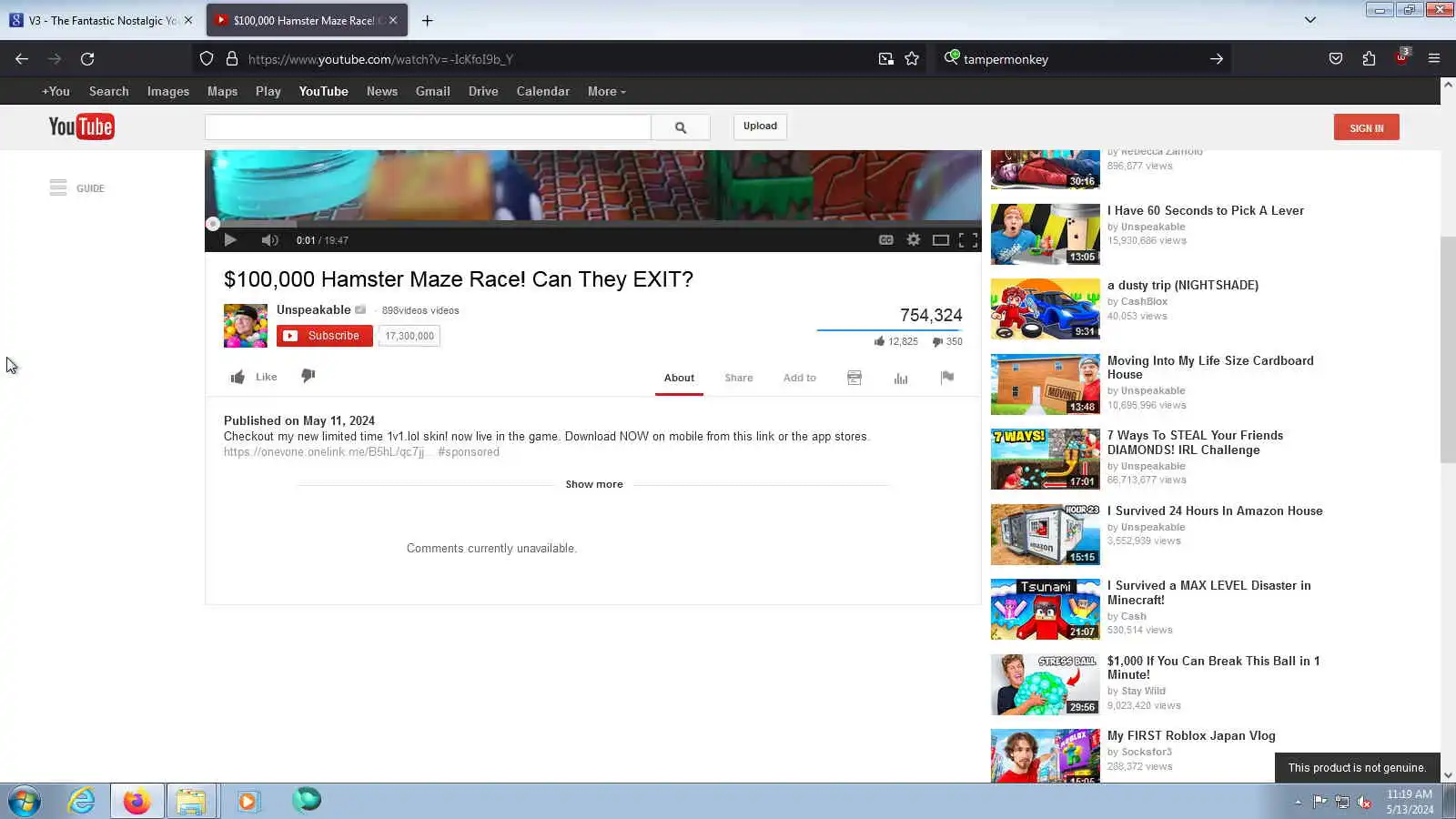Enter fullscreen with the player icon
Image resolution: width=1456 pixels, height=819 pixels.
pos(968,240)
